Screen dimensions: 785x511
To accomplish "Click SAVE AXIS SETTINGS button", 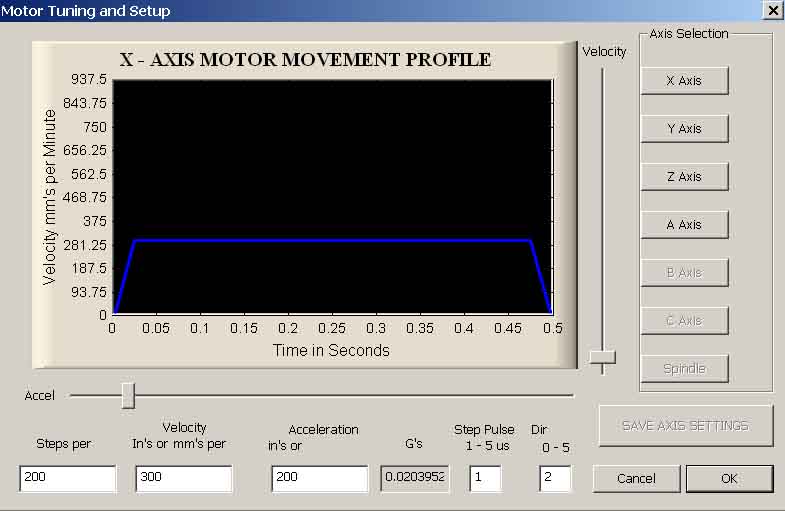I will [685, 426].
